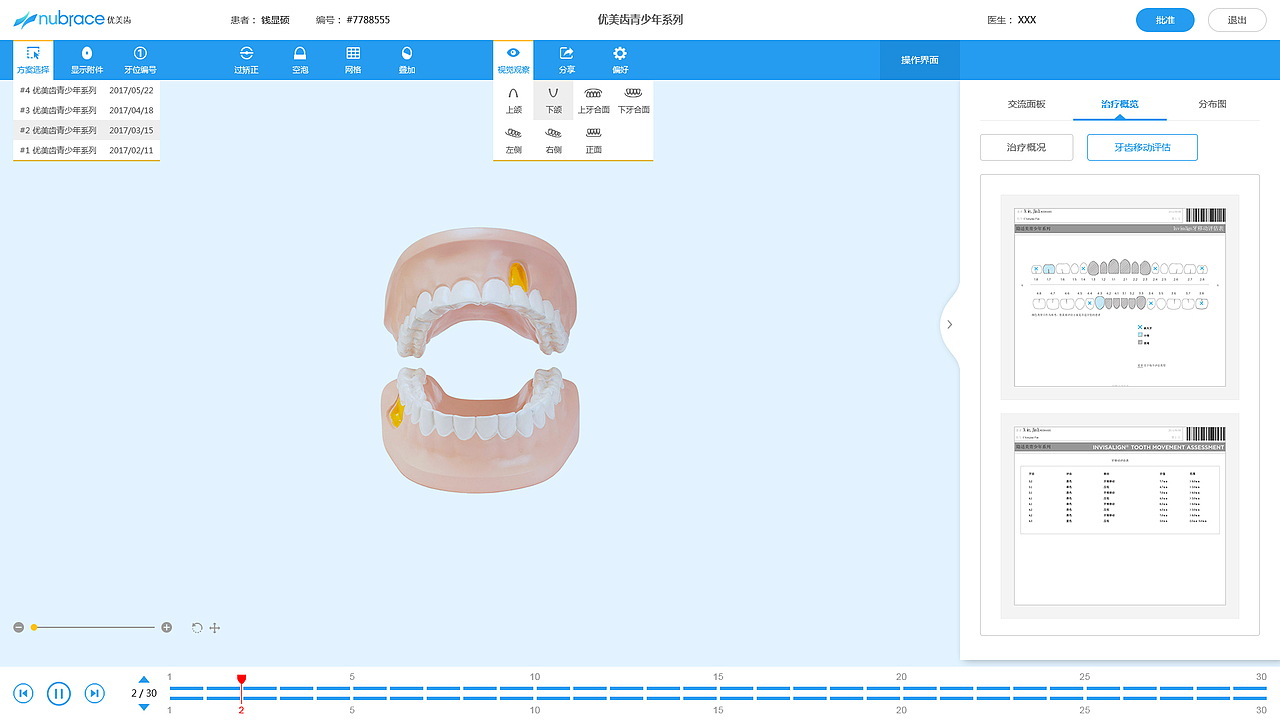Open the 视觉观察 view menu

tap(513, 60)
